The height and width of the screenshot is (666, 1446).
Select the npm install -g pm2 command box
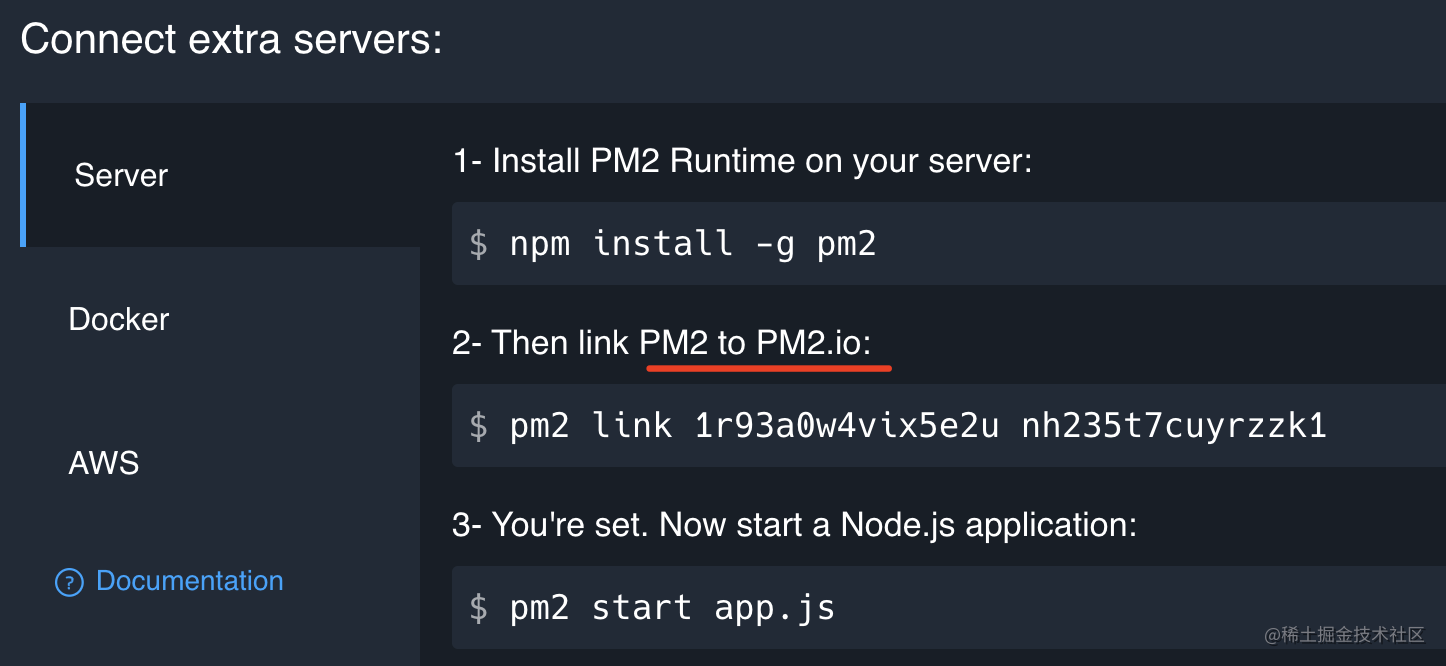(x=900, y=243)
